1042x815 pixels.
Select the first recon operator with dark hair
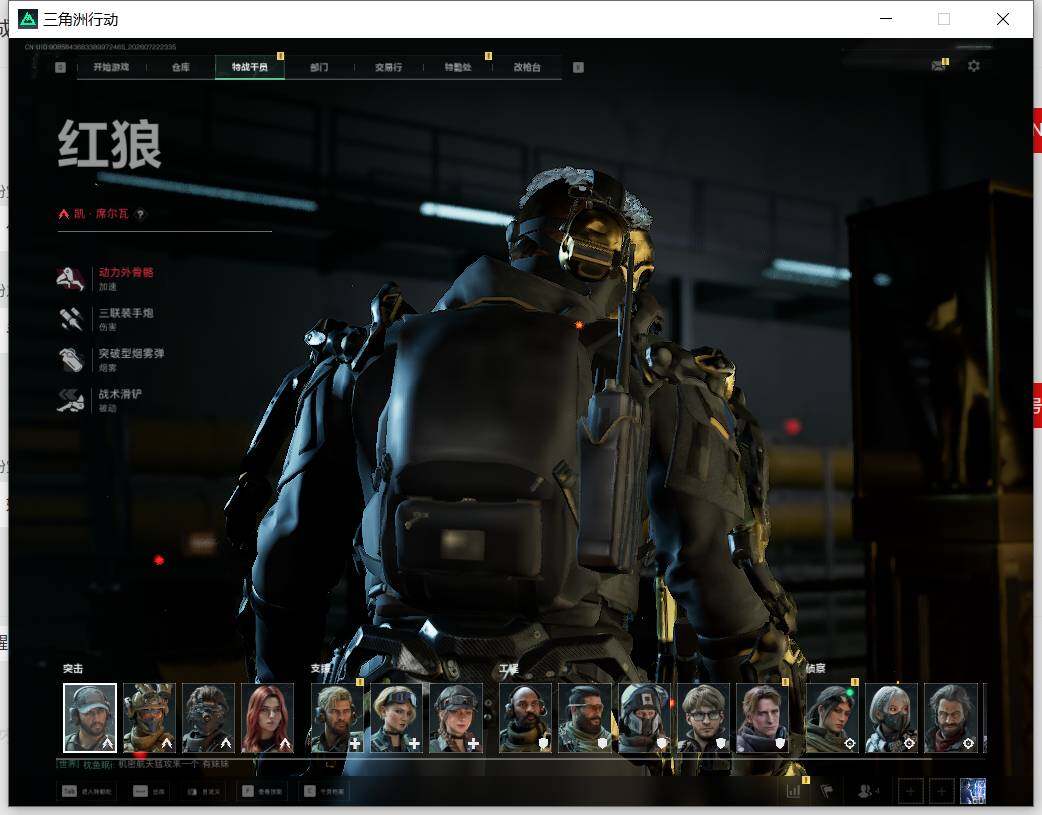pyautogui.click(x=832, y=718)
